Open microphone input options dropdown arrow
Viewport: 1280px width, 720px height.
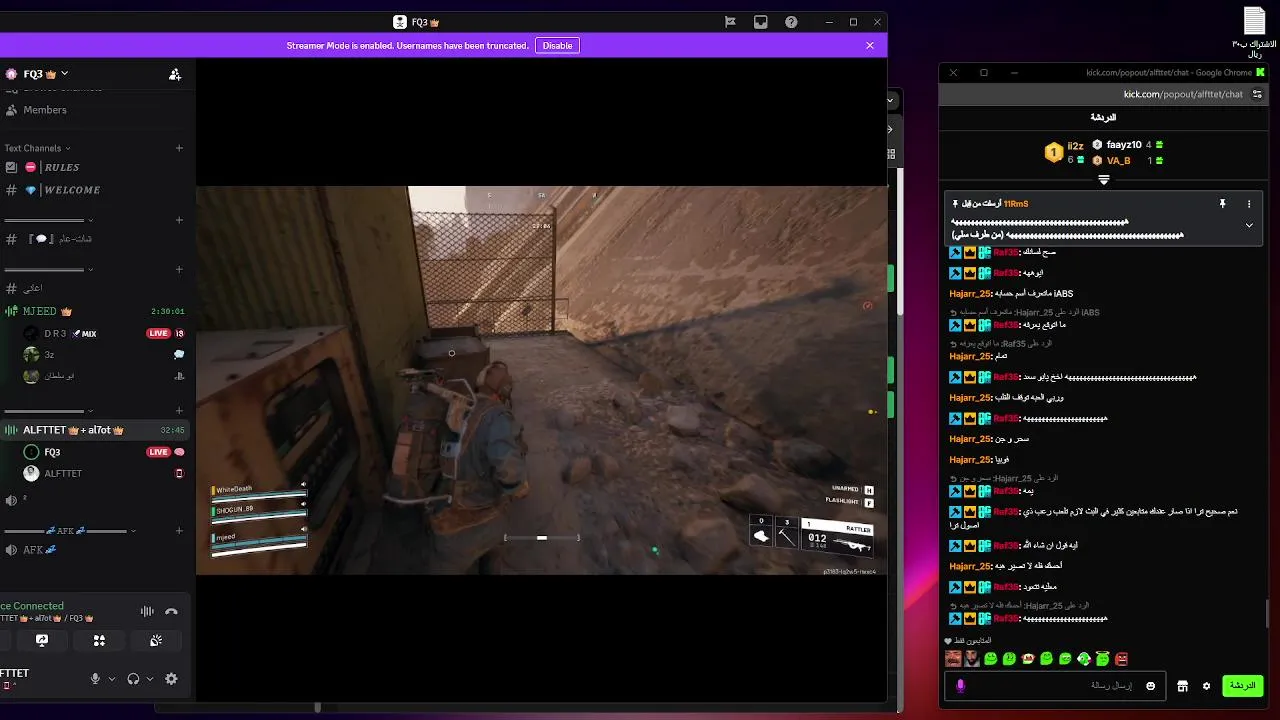pos(112,679)
